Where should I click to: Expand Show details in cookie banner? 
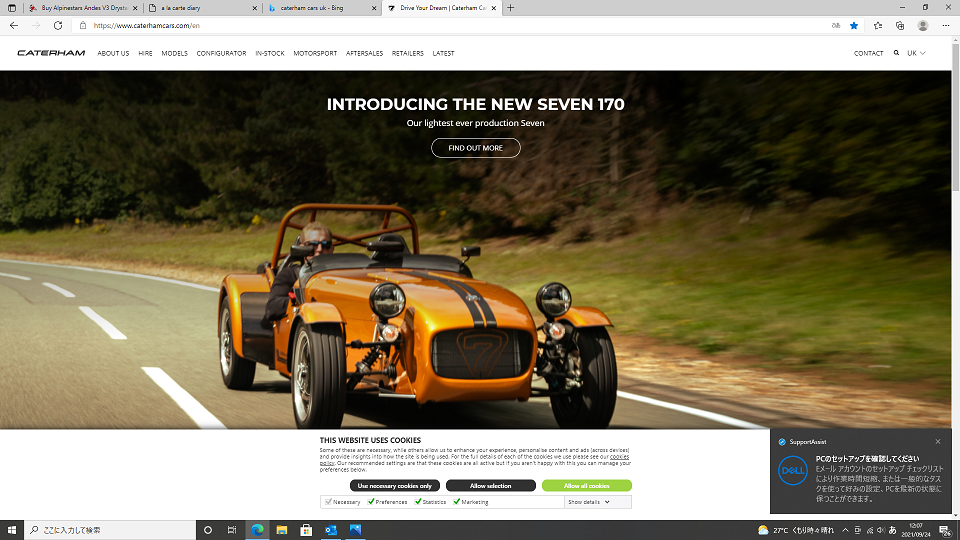tap(589, 502)
